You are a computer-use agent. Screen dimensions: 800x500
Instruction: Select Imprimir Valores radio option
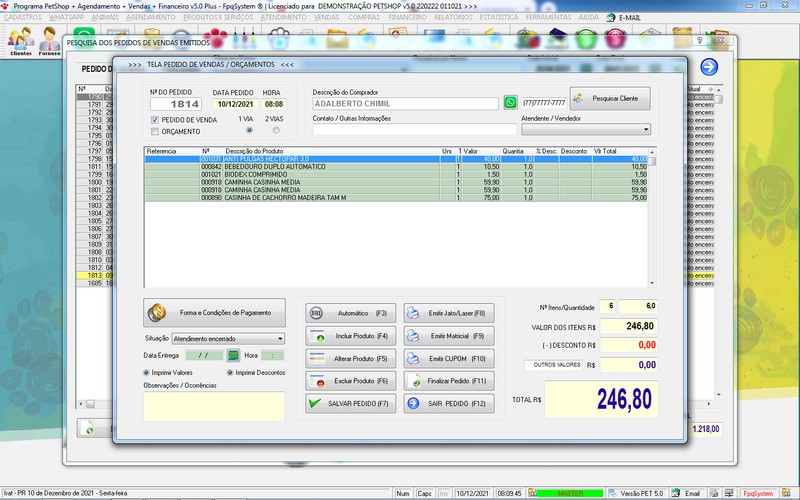[146, 373]
